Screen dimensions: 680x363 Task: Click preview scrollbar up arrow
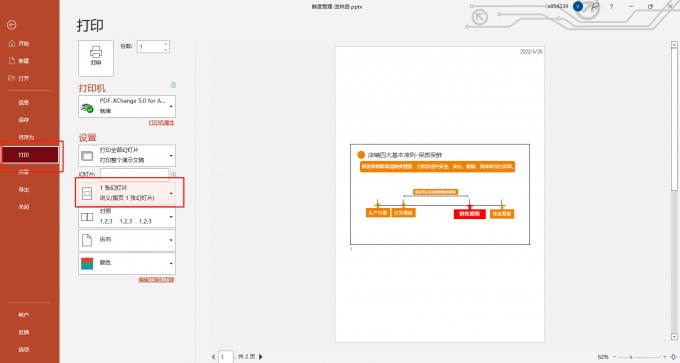pyautogui.click(x=674, y=45)
